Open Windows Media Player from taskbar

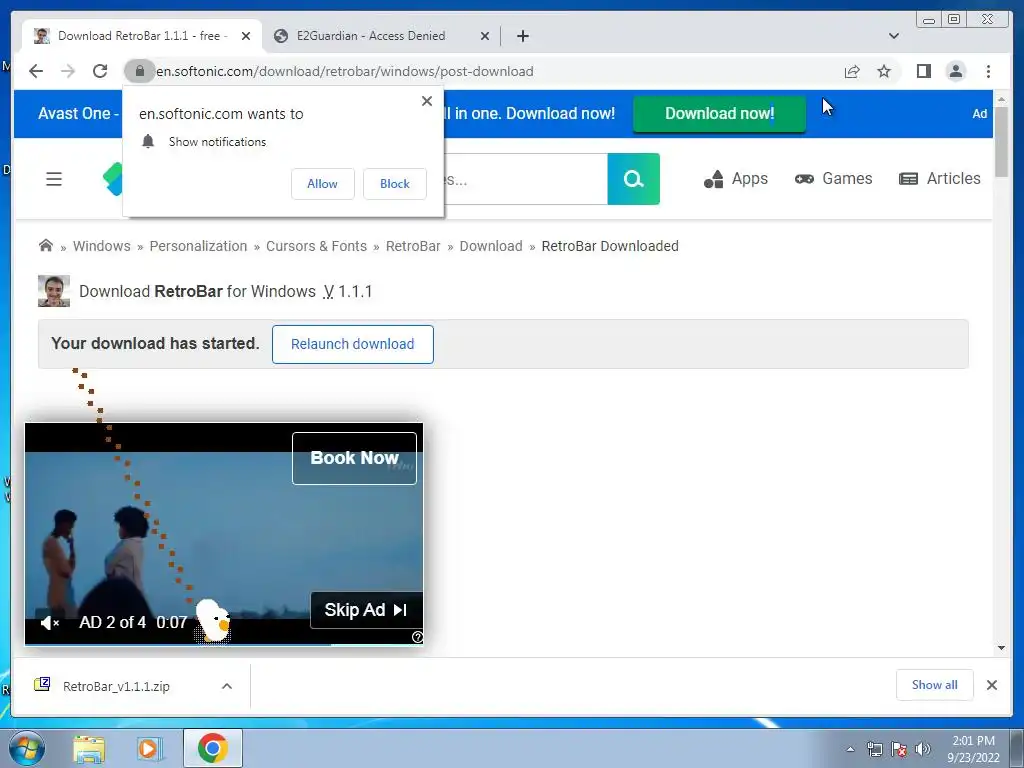(x=149, y=748)
